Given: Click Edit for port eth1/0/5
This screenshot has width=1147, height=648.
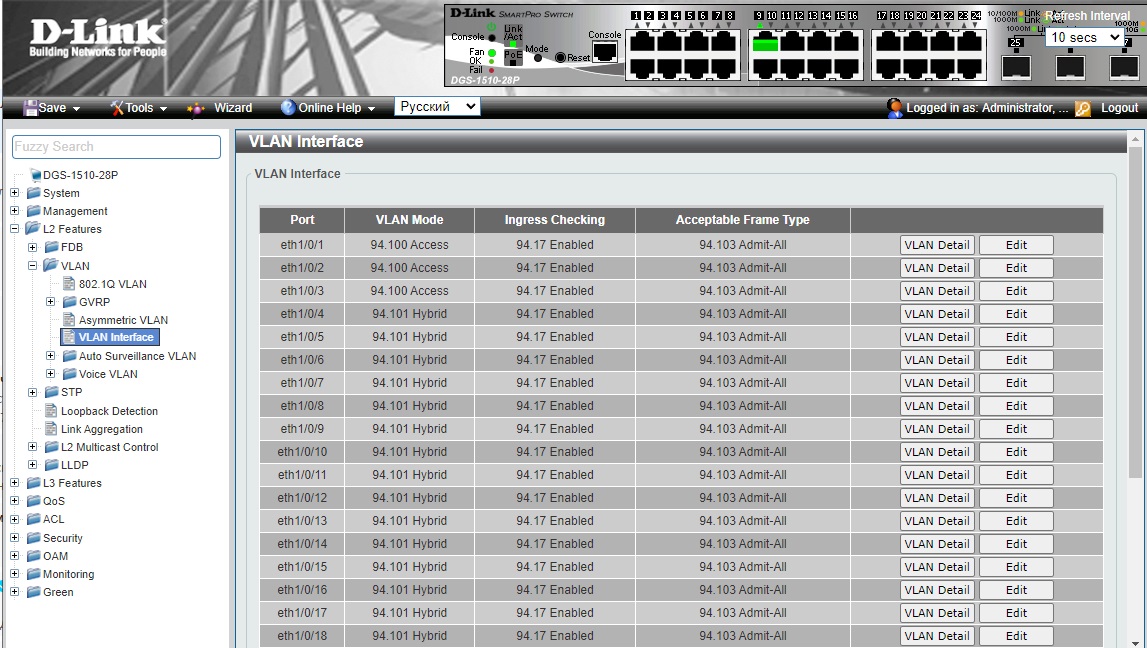Looking at the screenshot, I should tap(1016, 337).
